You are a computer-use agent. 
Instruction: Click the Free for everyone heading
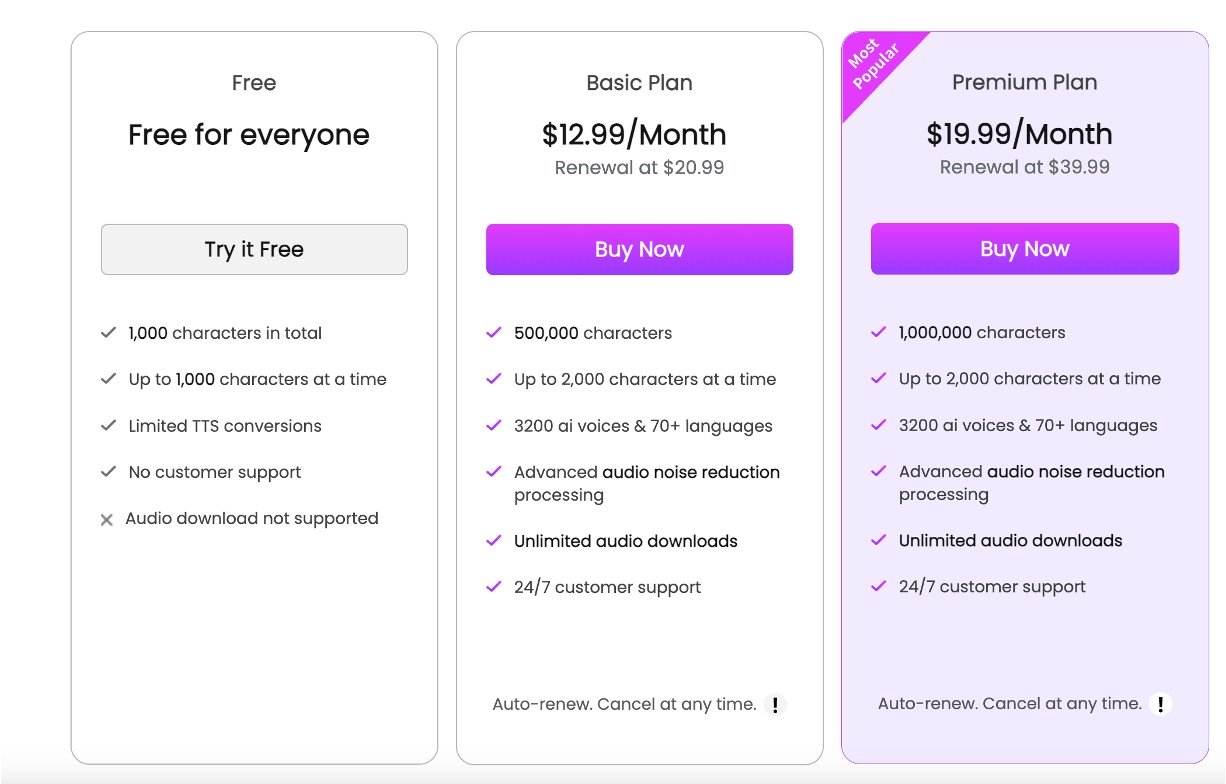click(x=249, y=135)
